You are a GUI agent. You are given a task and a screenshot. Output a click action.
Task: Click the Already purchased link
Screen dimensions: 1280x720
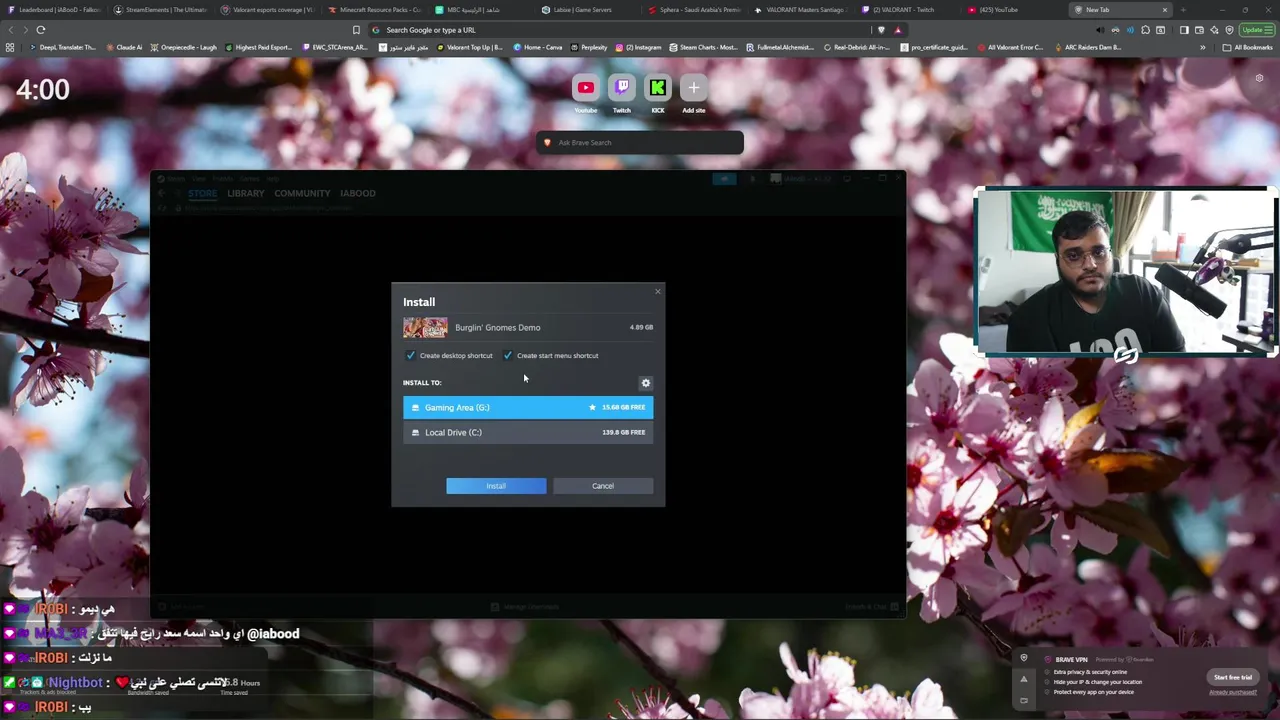click(x=1233, y=692)
